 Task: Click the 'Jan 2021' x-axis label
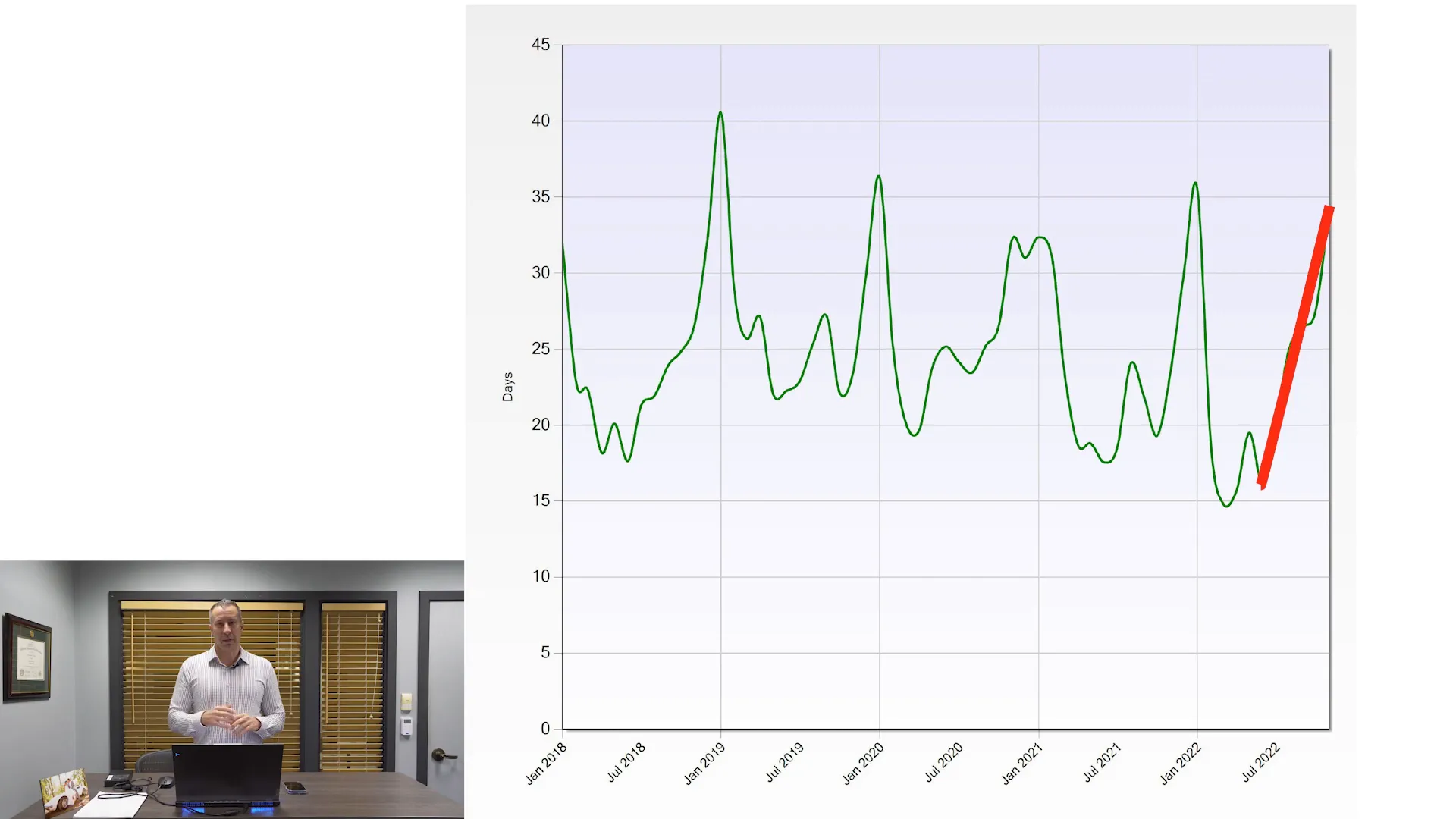(1022, 764)
